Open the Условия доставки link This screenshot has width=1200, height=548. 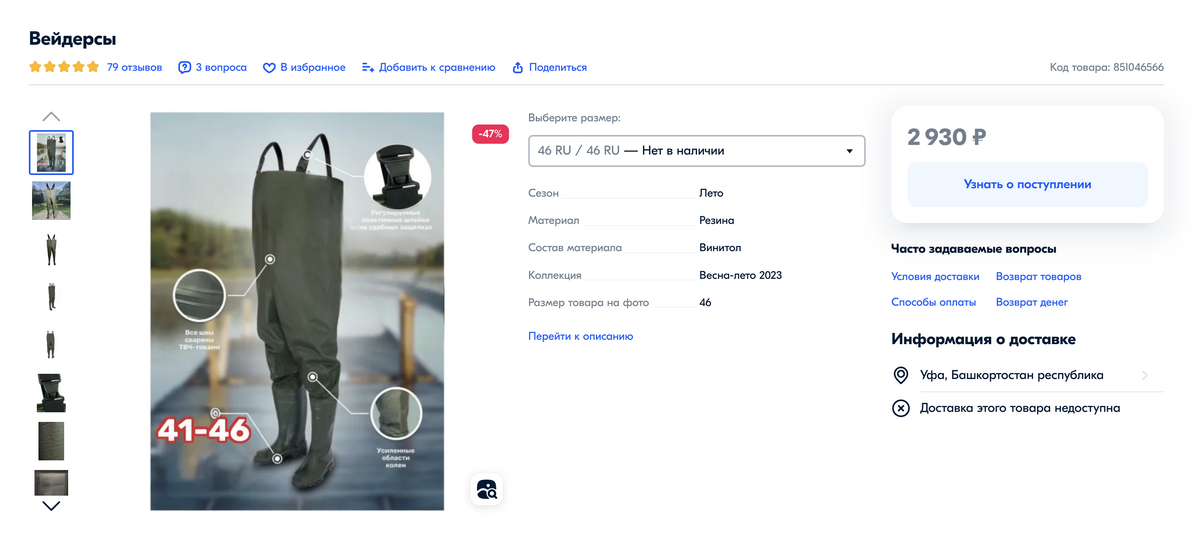(x=935, y=276)
